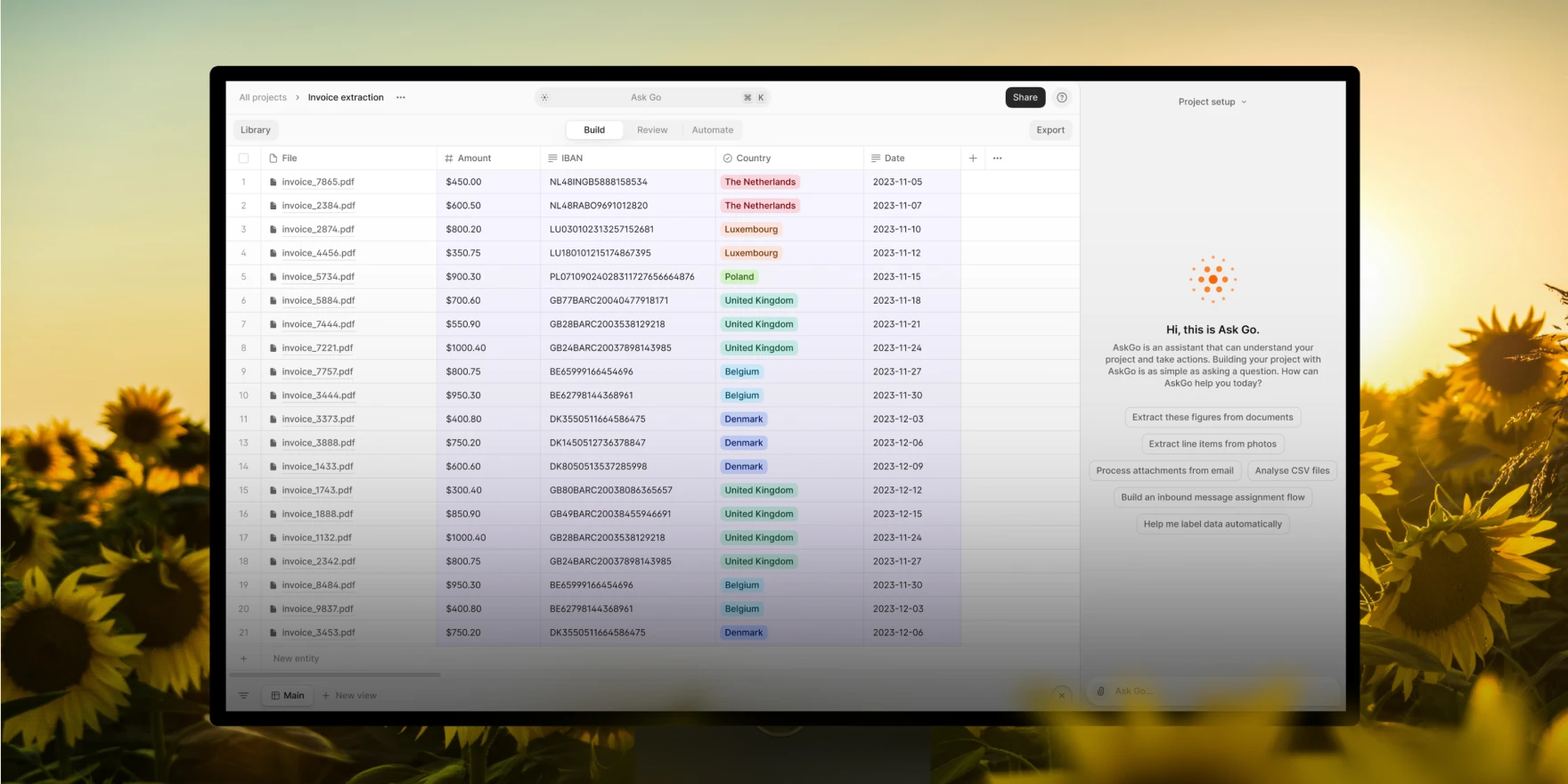Screen dimensions: 1568x784
Task: Open the filter lines icon near Main tab
Action: click(x=243, y=696)
